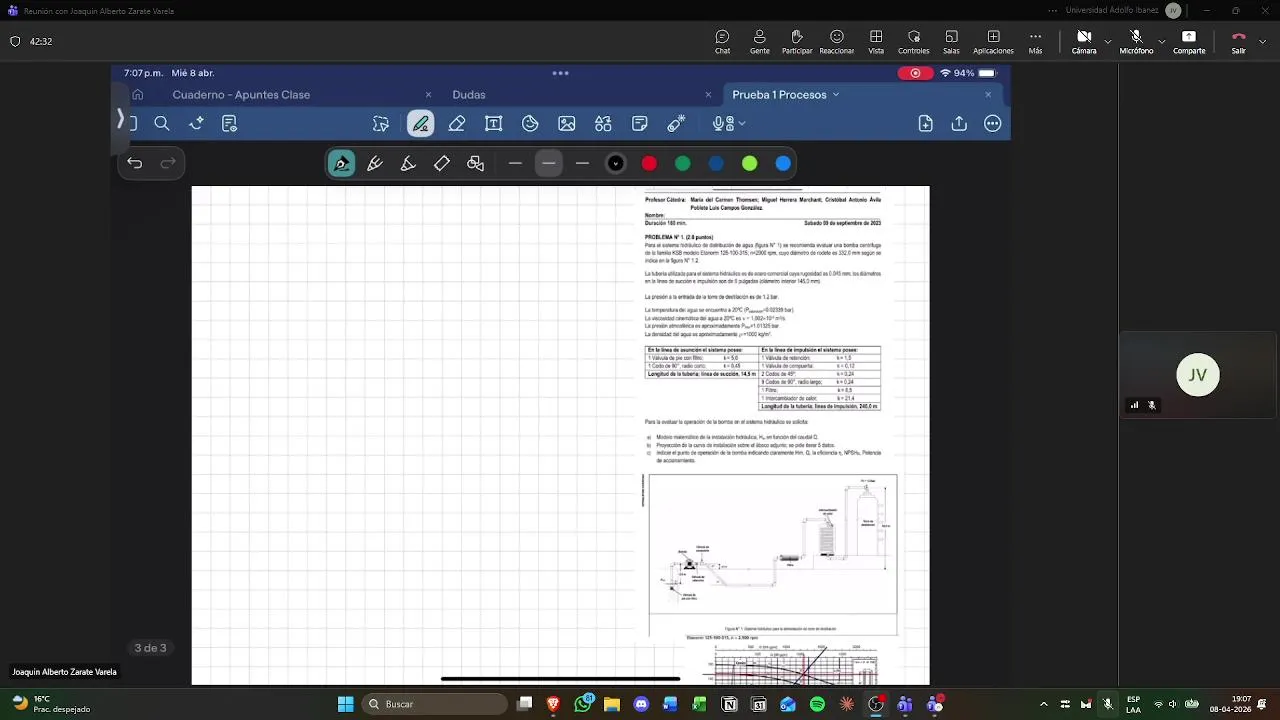Open Spotify from the Windows taskbar
The width and height of the screenshot is (1280, 720).
click(817, 704)
